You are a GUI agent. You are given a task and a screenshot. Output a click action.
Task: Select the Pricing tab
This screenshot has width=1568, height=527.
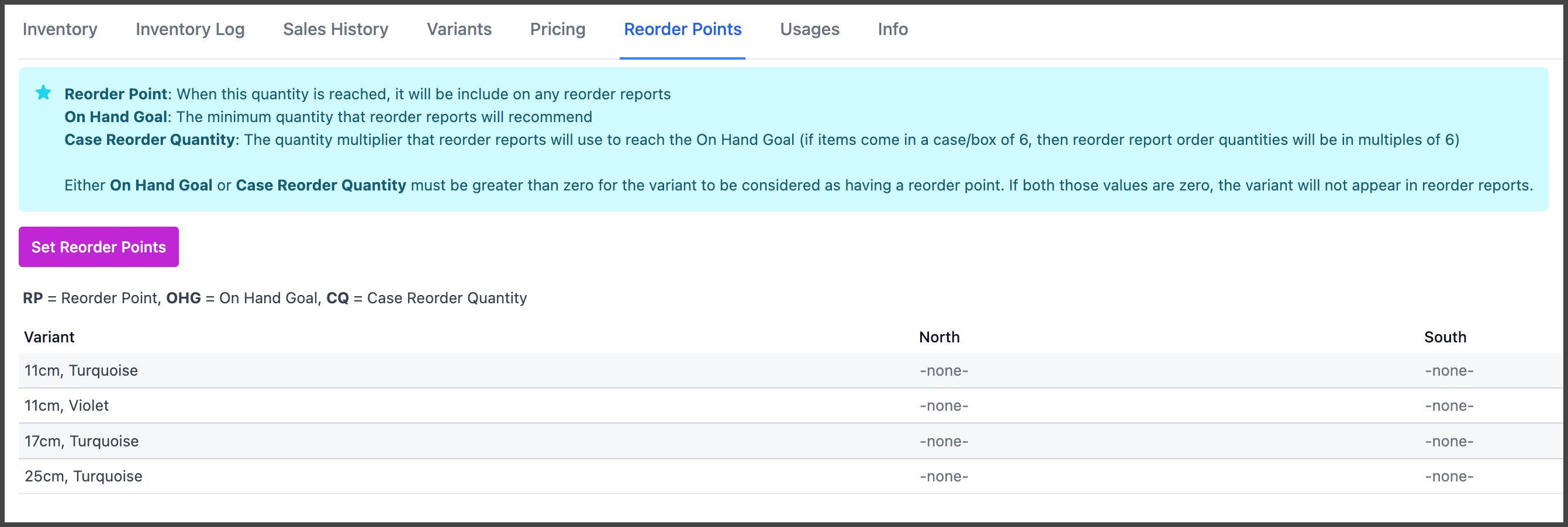(x=558, y=29)
